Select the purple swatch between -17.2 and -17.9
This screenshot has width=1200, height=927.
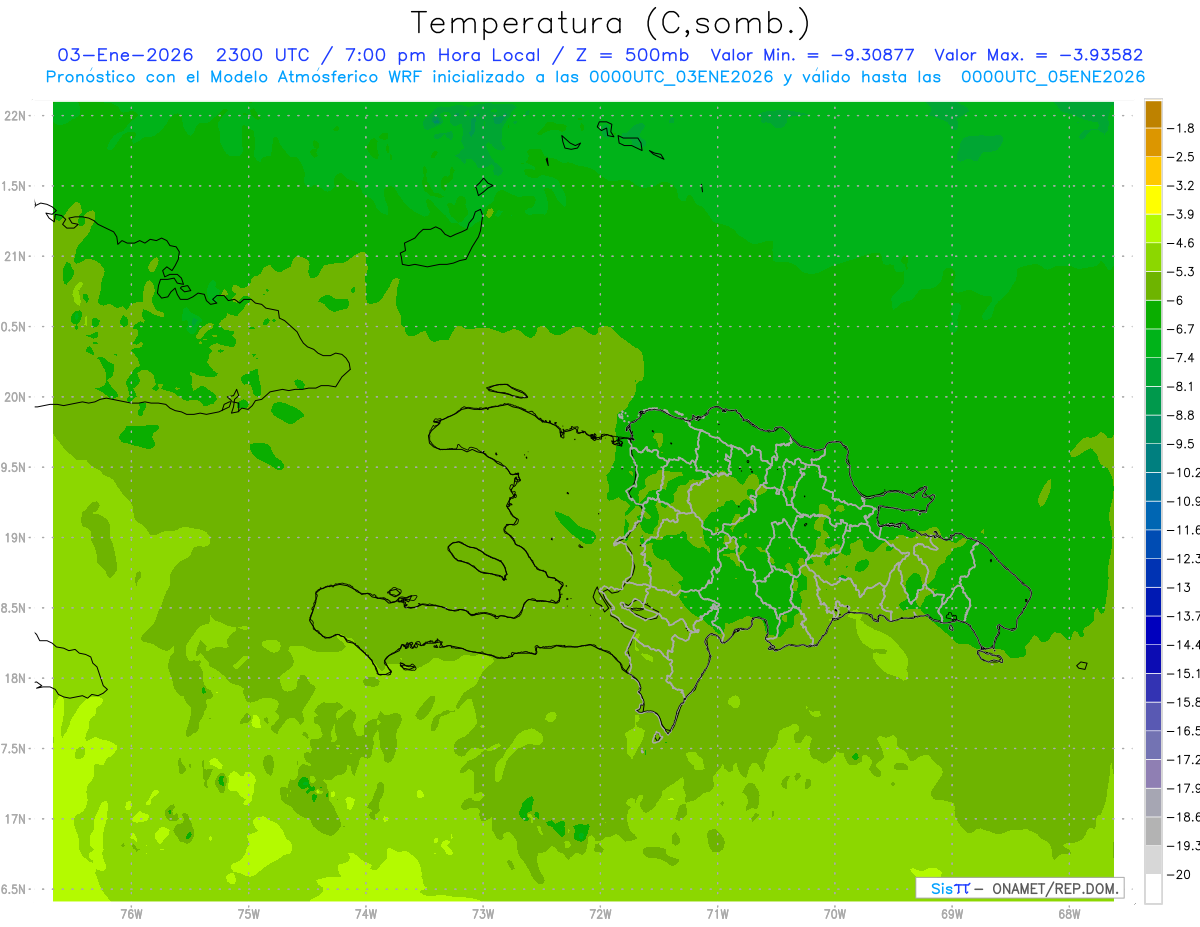coord(1153,774)
